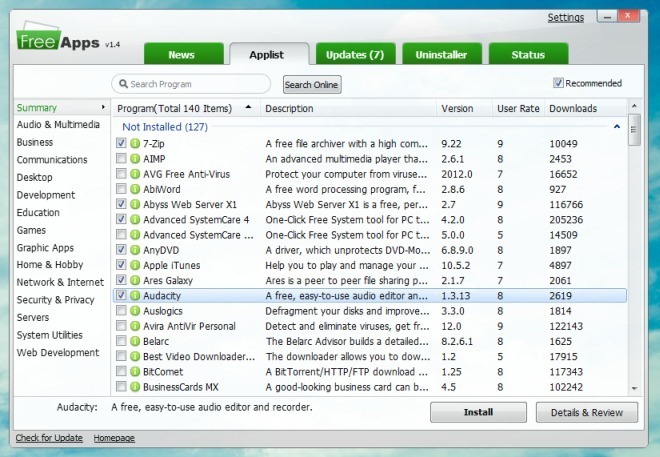Select the Web Development category
The height and width of the screenshot is (457, 660).
point(58,353)
